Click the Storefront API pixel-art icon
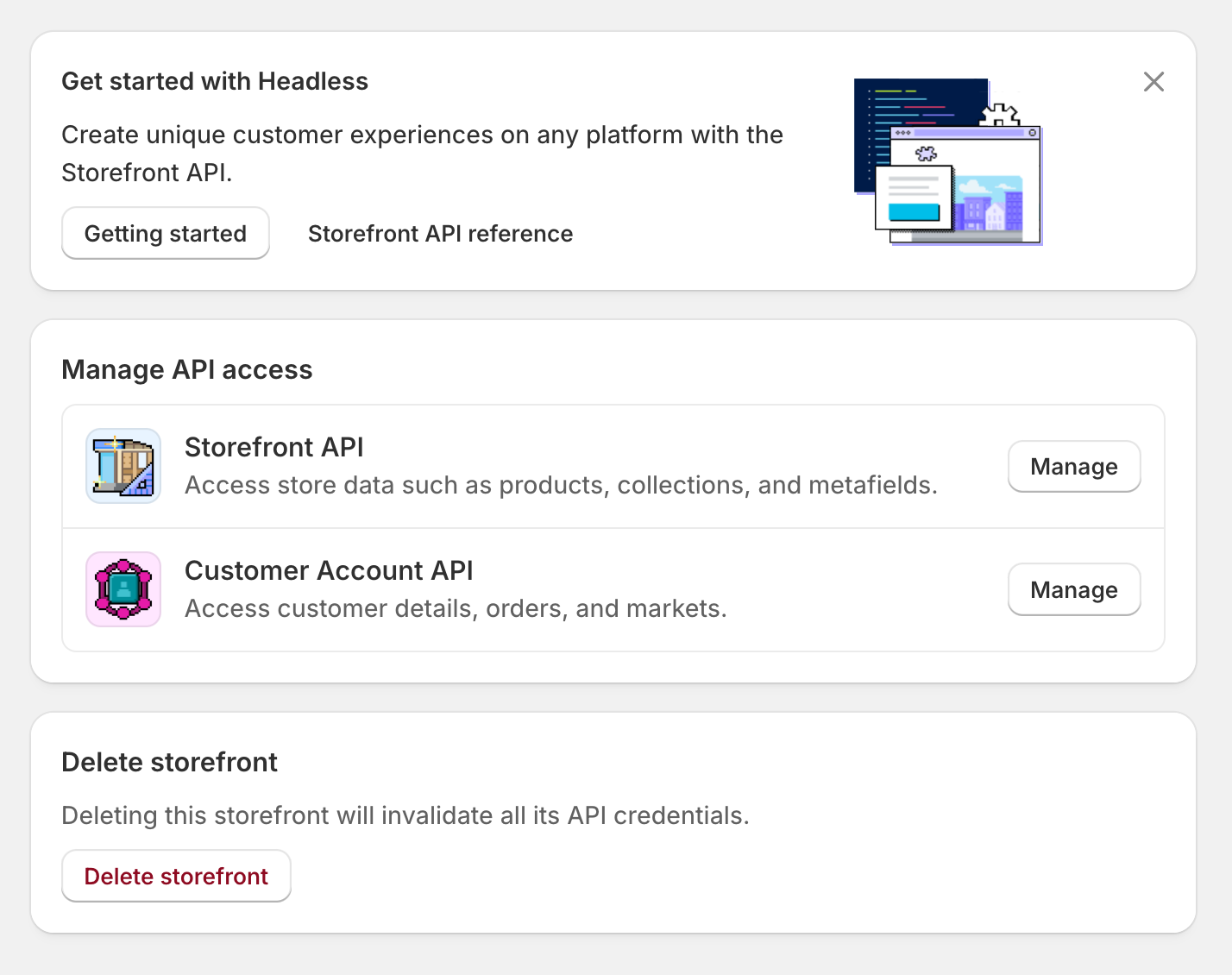Image resolution: width=1232 pixels, height=975 pixels. pos(123,467)
